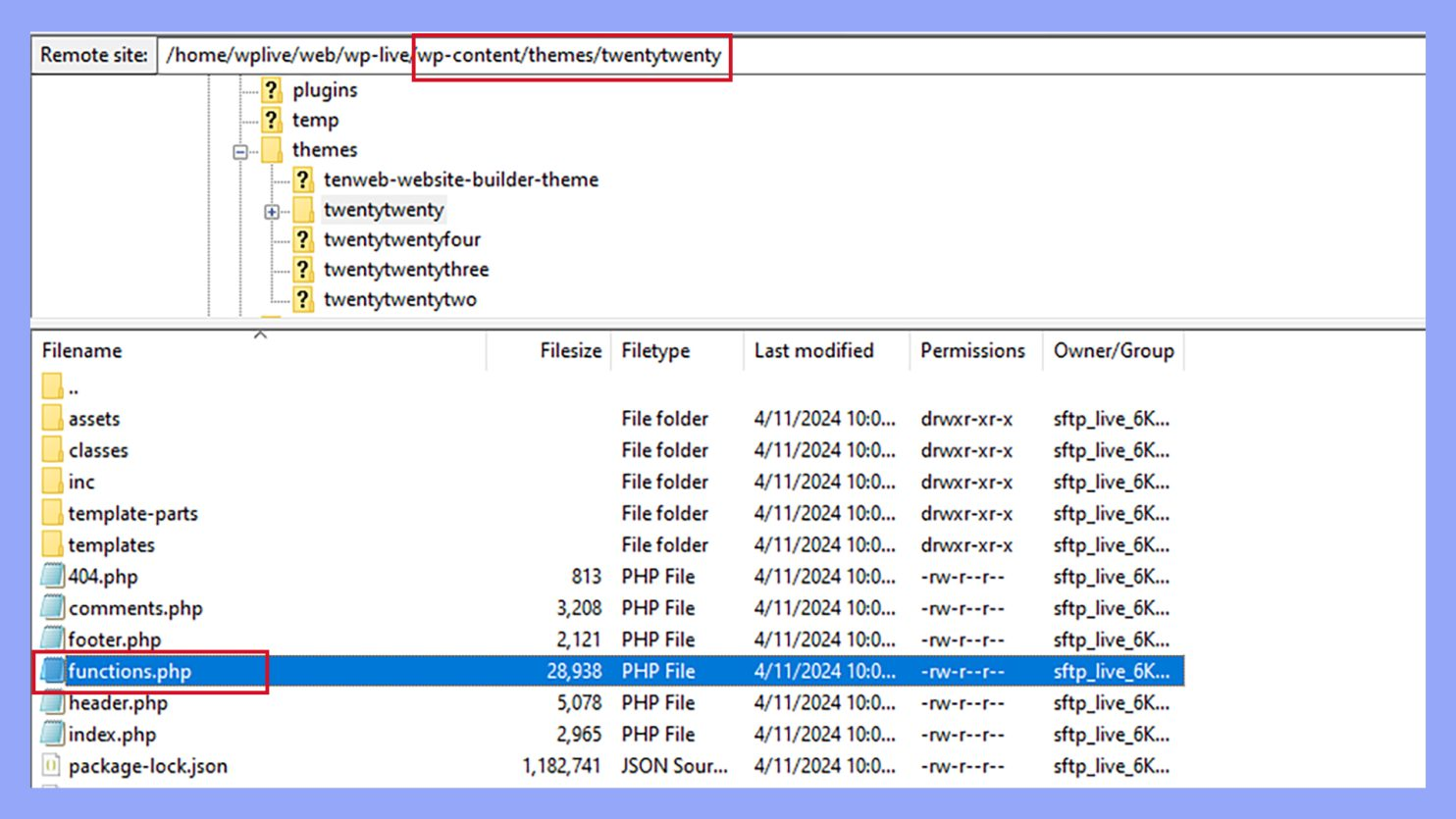Expand the twentytwenty tree node
Screen dimensions: 1456x819
[x=272, y=212]
